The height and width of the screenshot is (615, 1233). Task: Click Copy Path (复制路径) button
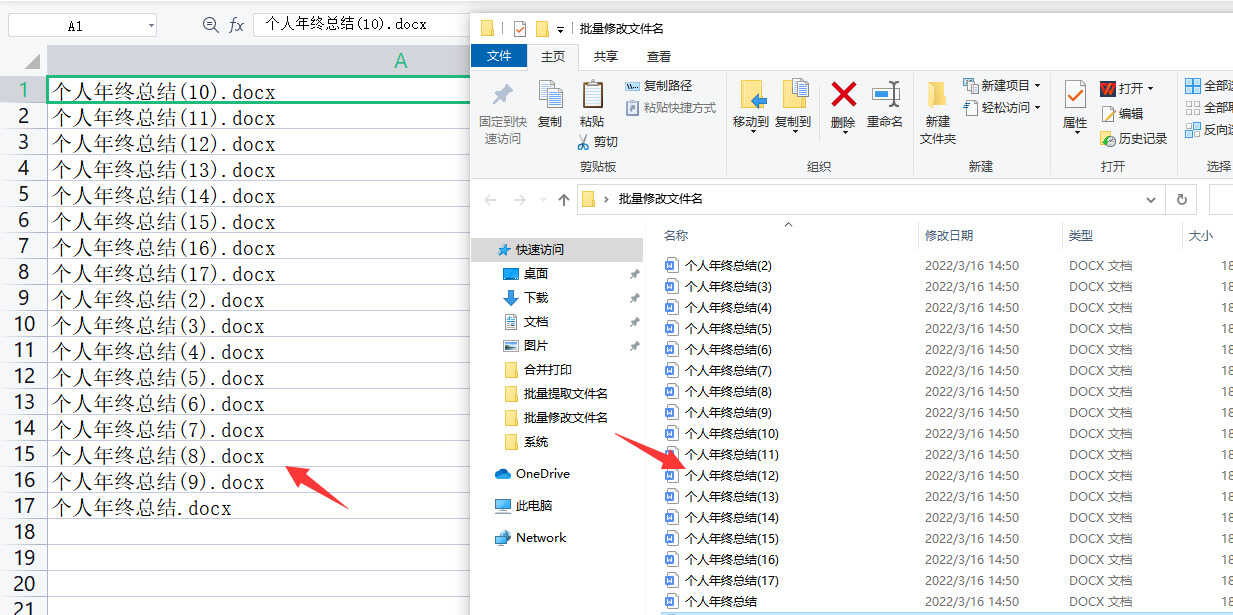tap(659, 86)
